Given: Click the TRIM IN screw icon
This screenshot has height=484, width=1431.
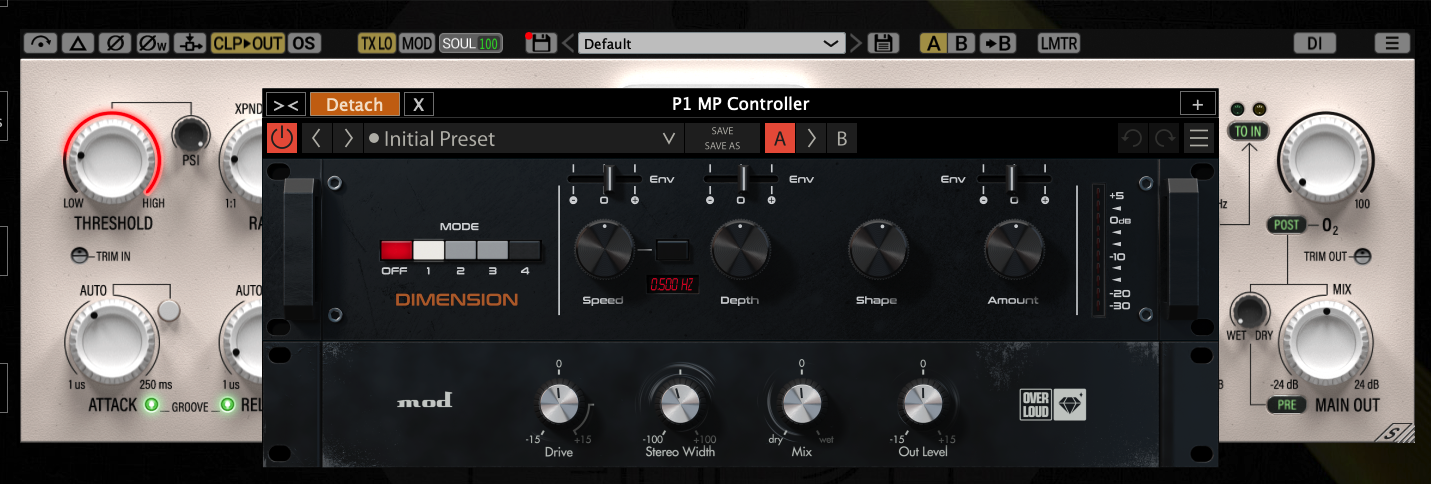Looking at the screenshot, I should coord(80,256).
